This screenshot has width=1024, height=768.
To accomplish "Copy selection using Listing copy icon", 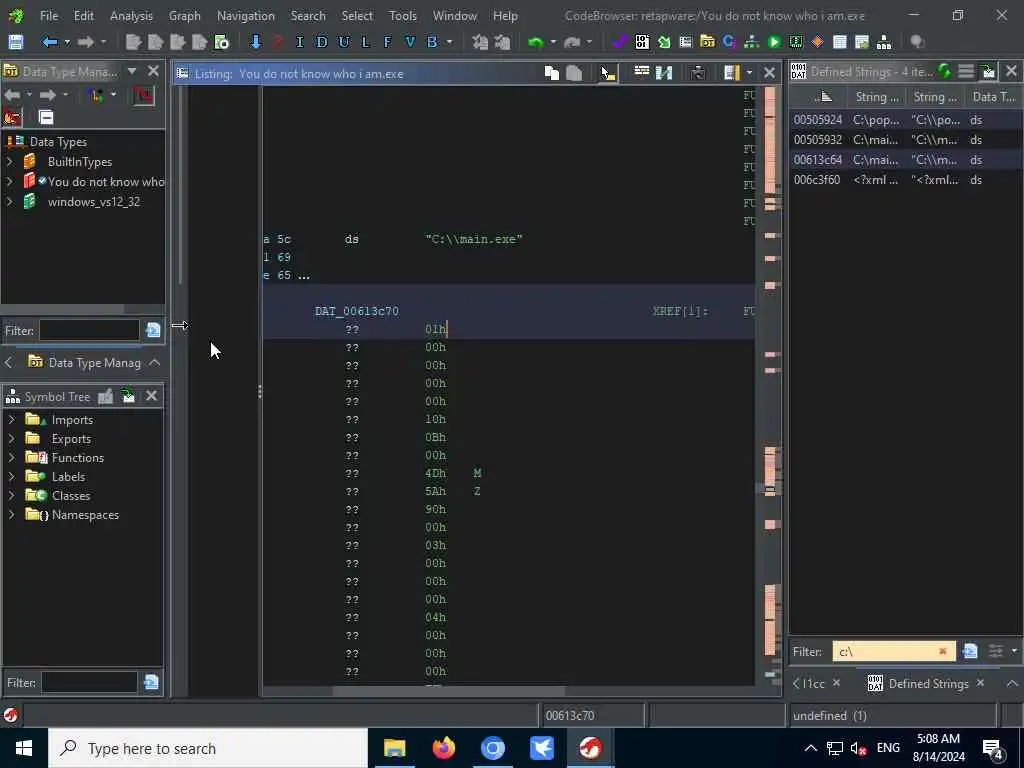I will (552, 73).
